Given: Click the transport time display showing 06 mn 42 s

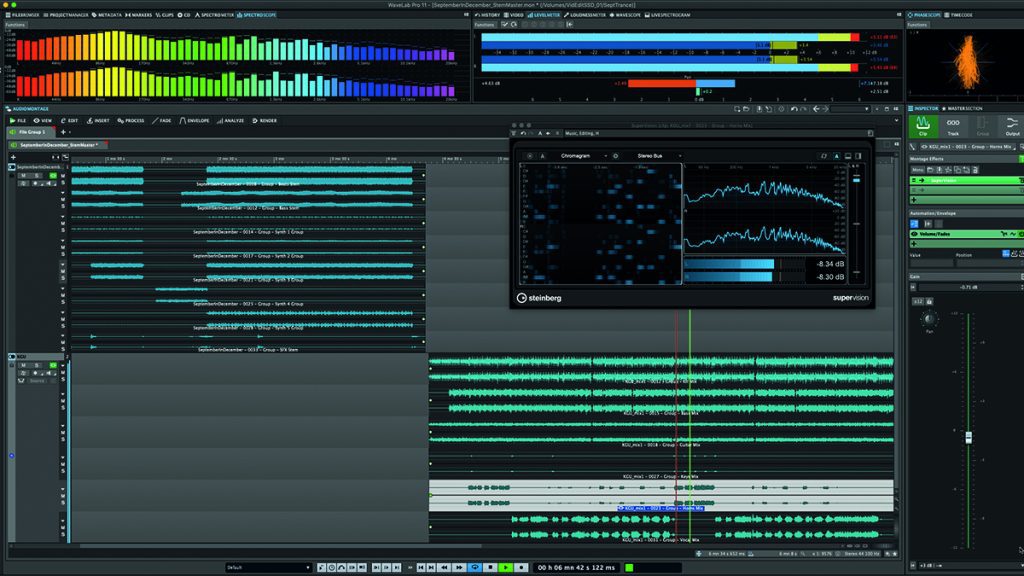Looking at the screenshot, I should 576,568.
